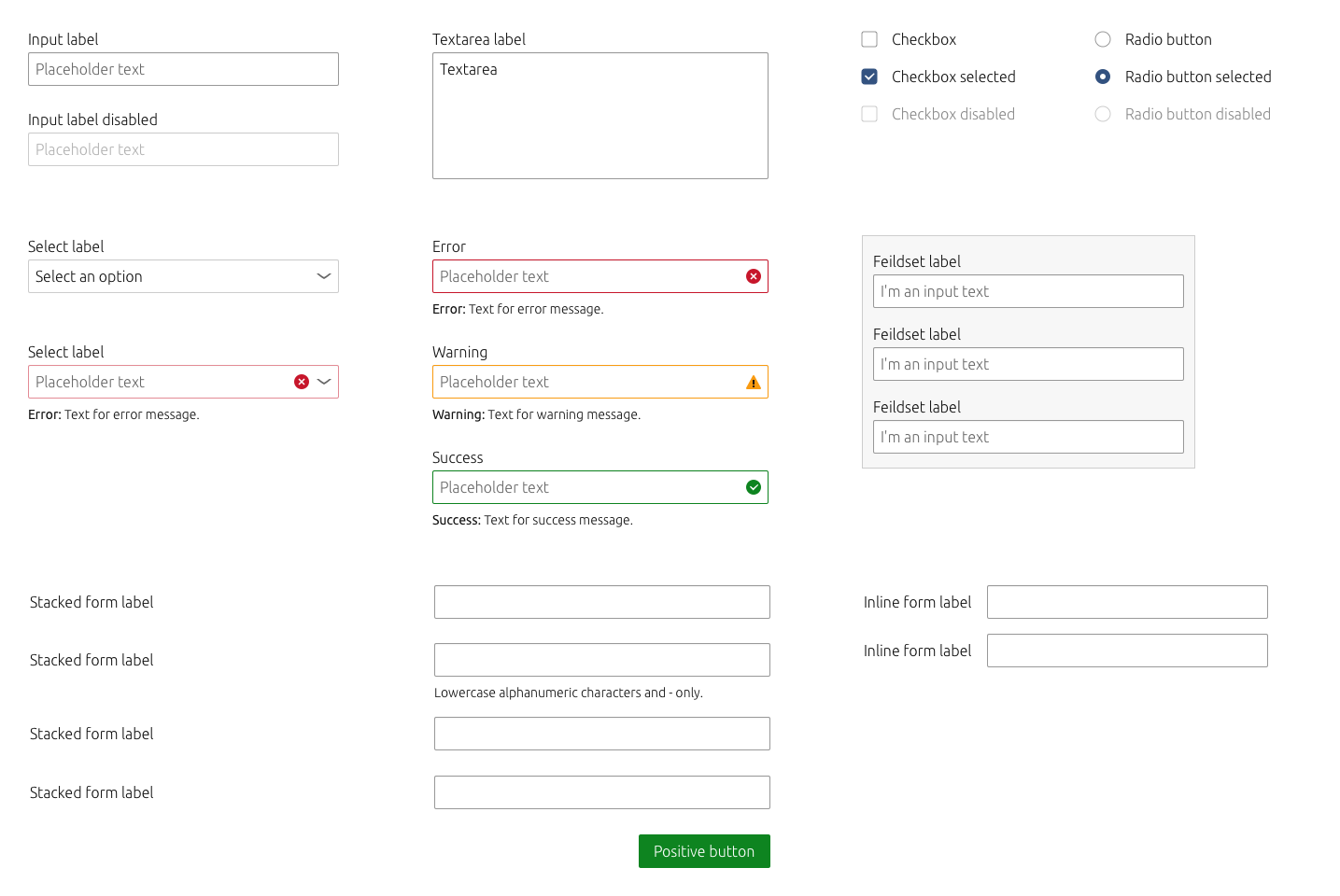Choose the unselected Radio button
This screenshot has width=1340, height=896.
coord(1103,39)
